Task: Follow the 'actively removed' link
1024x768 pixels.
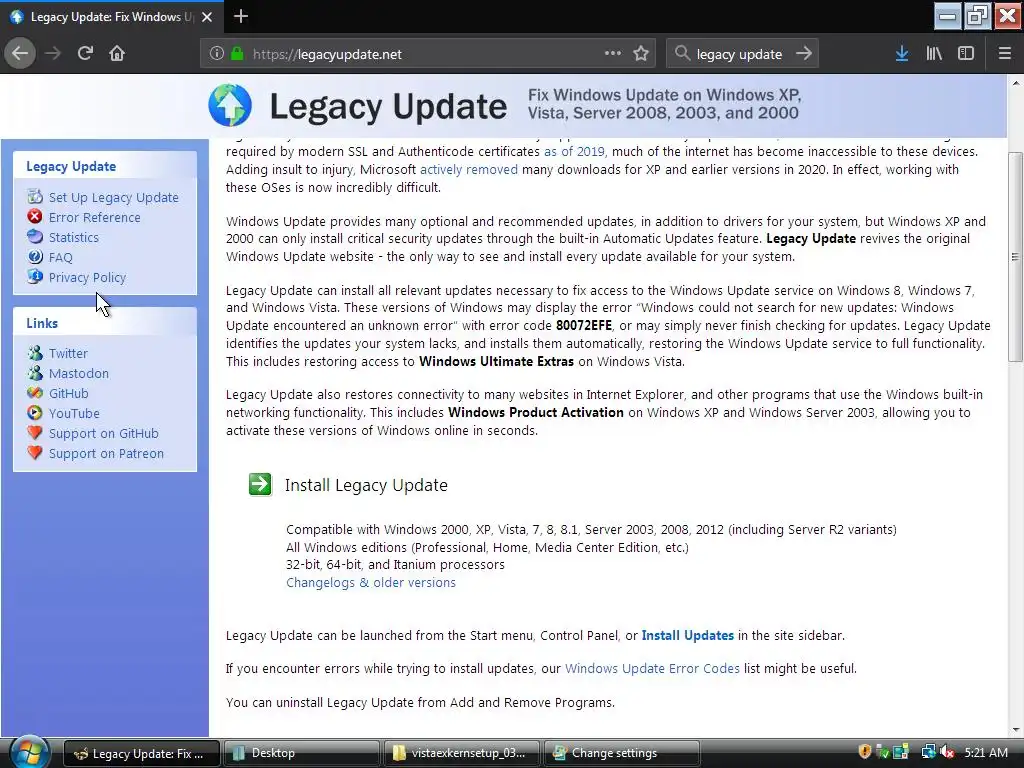Action: [x=469, y=170]
